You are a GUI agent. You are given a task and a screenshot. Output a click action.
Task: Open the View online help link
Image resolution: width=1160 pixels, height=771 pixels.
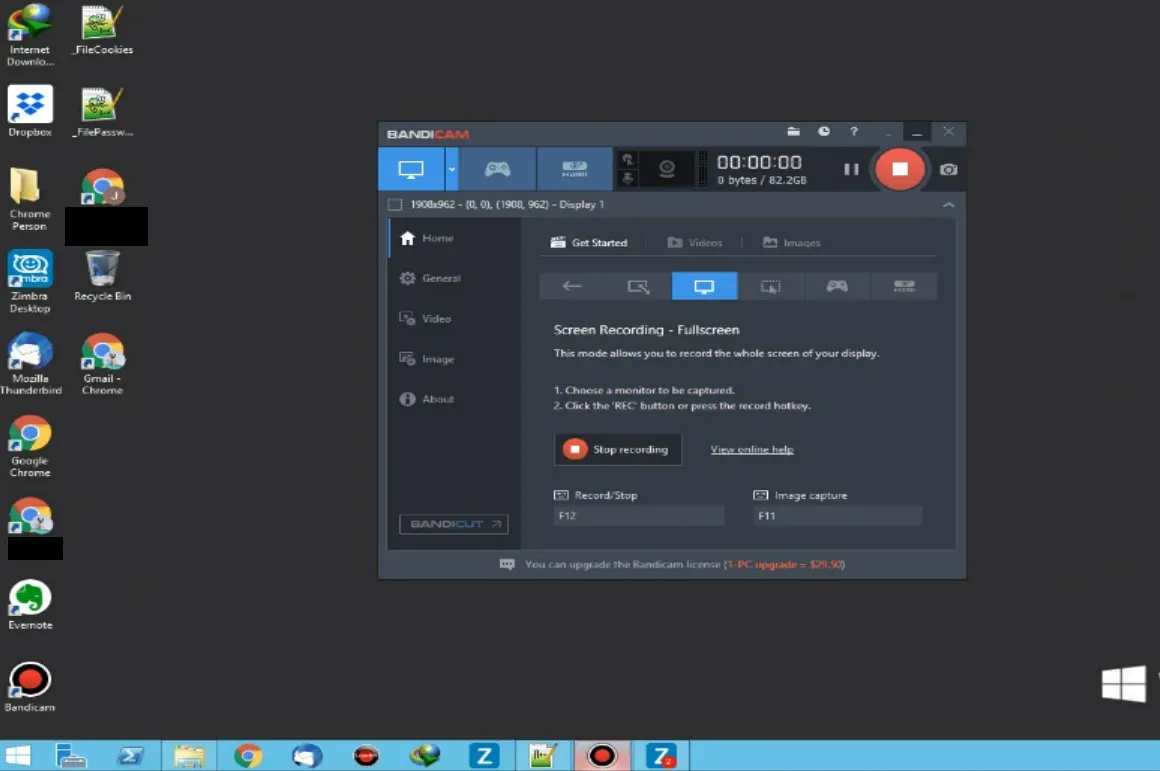(x=752, y=450)
